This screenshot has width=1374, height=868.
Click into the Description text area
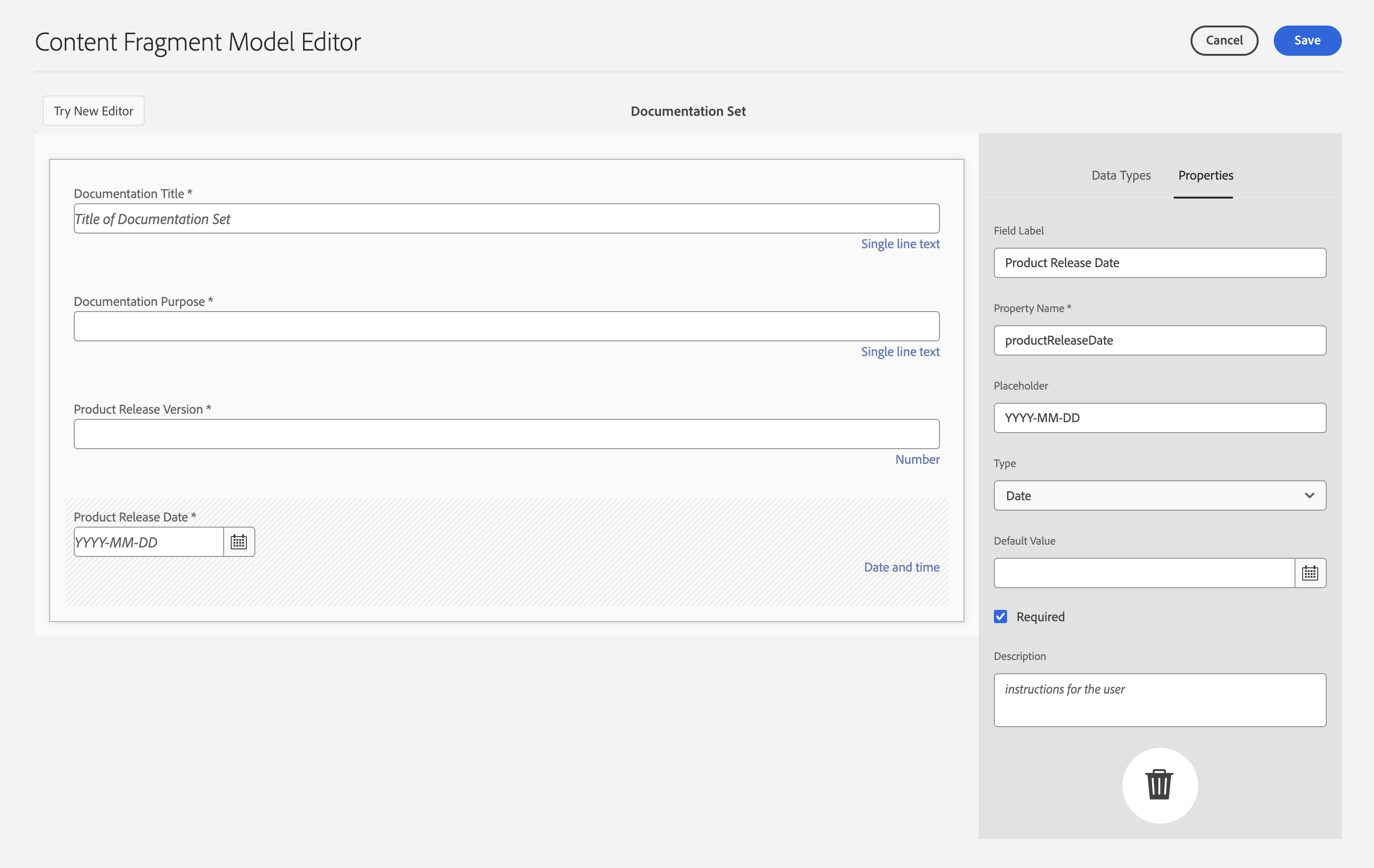pos(1159,700)
